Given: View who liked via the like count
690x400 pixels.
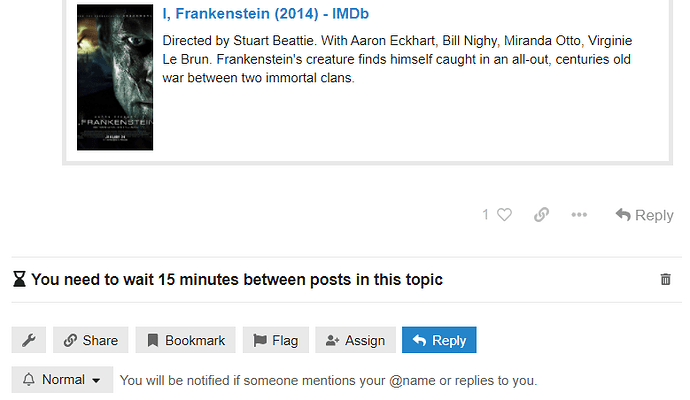Looking at the screenshot, I should point(486,215).
